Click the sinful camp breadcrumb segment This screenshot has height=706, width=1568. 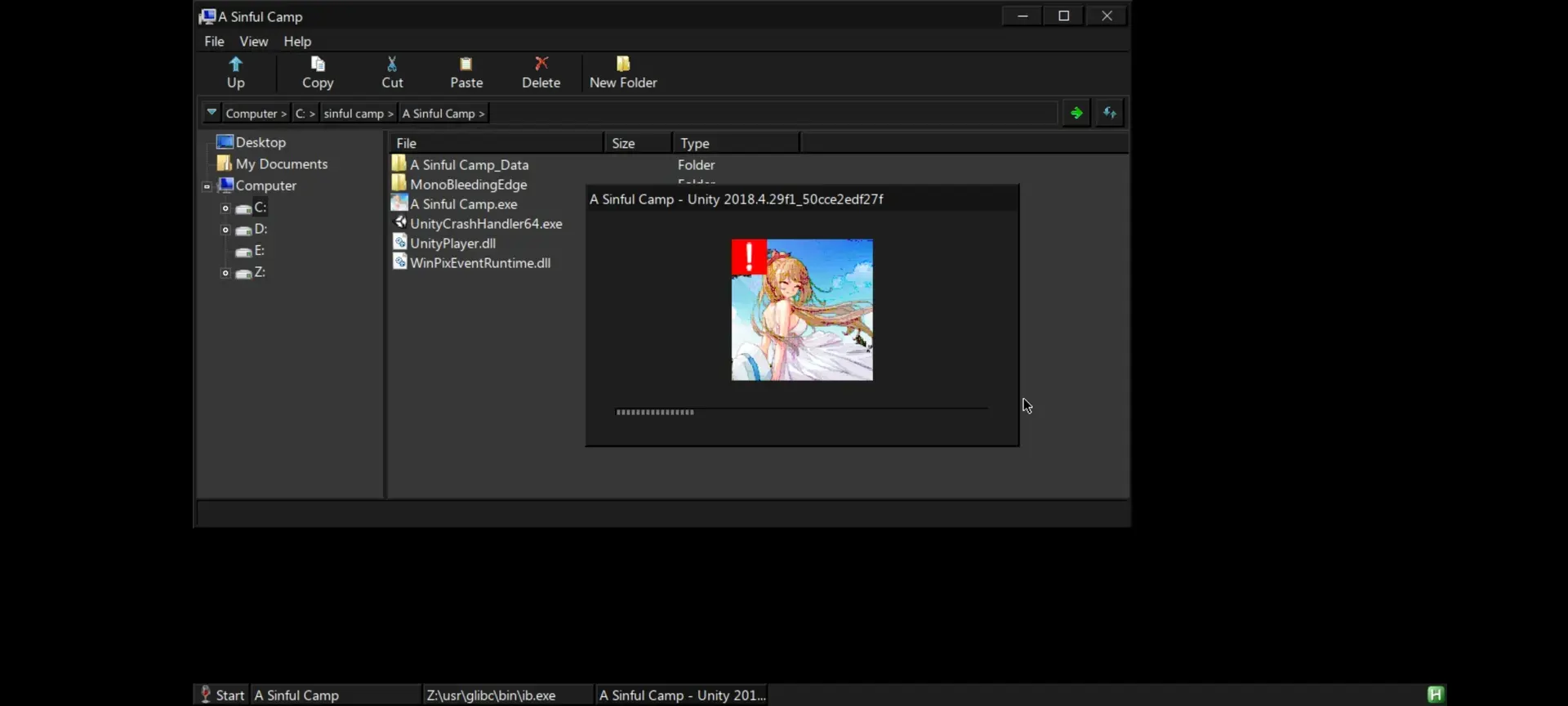[359, 114]
